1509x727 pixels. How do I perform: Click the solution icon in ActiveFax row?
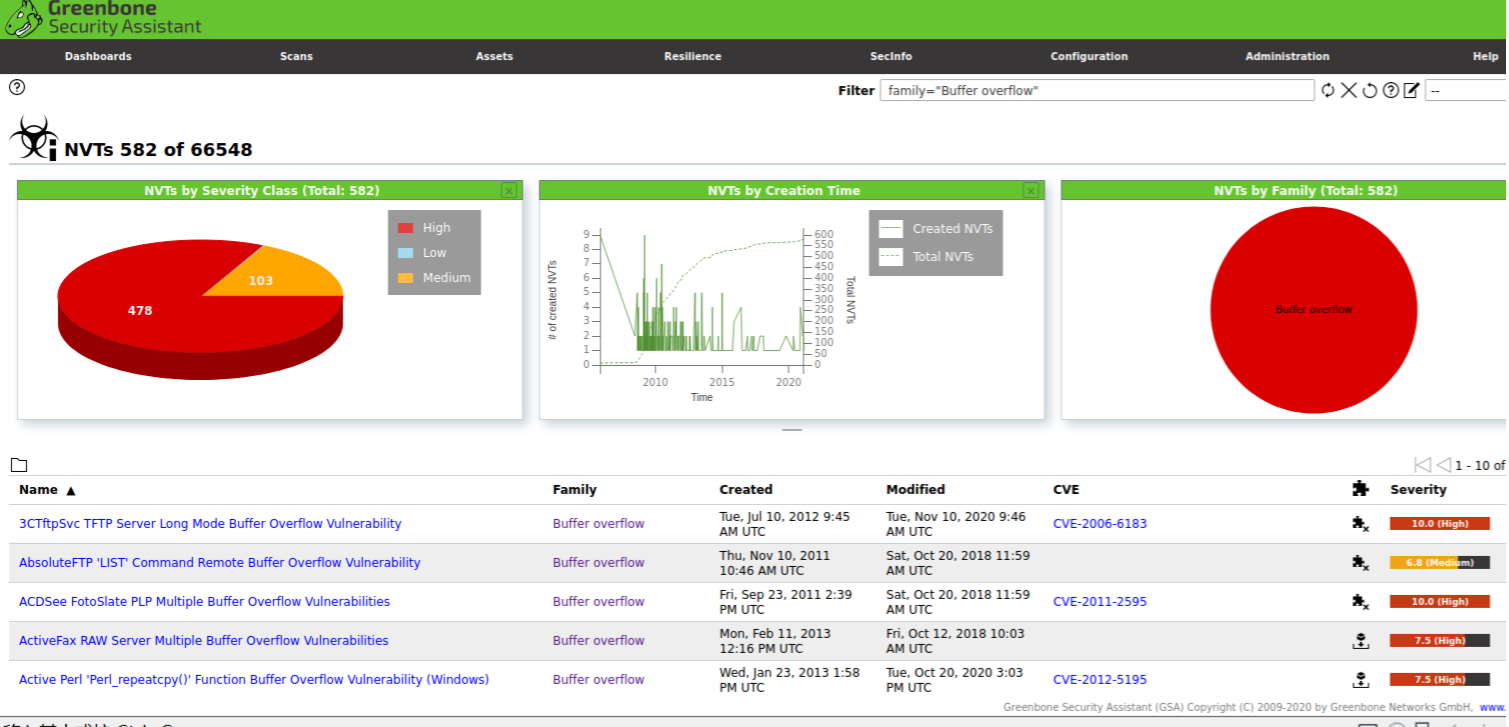(1360, 641)
